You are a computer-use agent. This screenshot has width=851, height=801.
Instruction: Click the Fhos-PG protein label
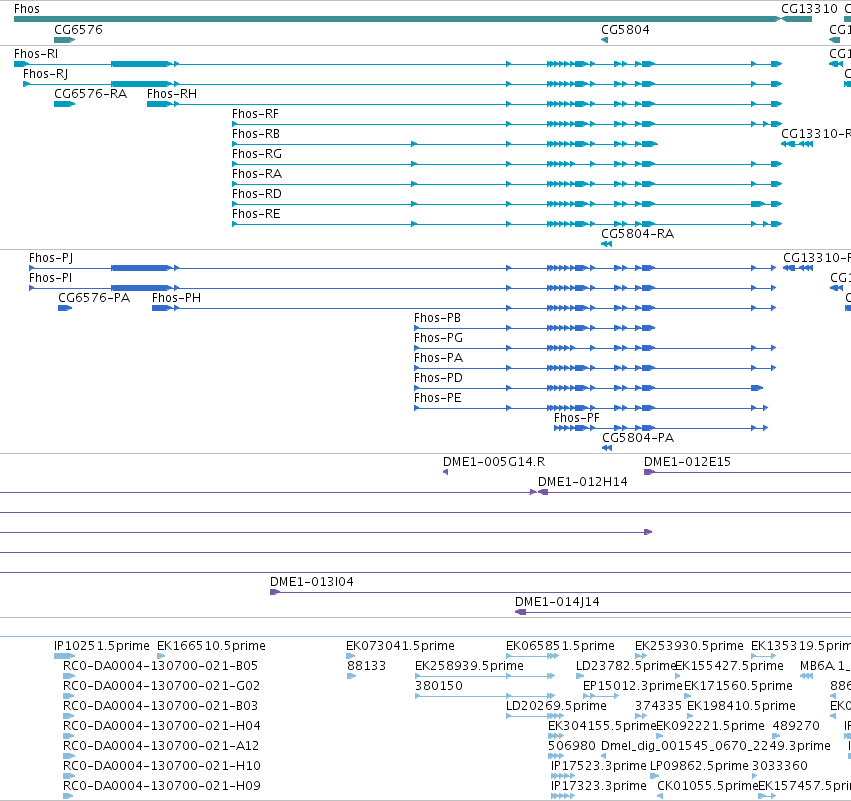[439, 338]
